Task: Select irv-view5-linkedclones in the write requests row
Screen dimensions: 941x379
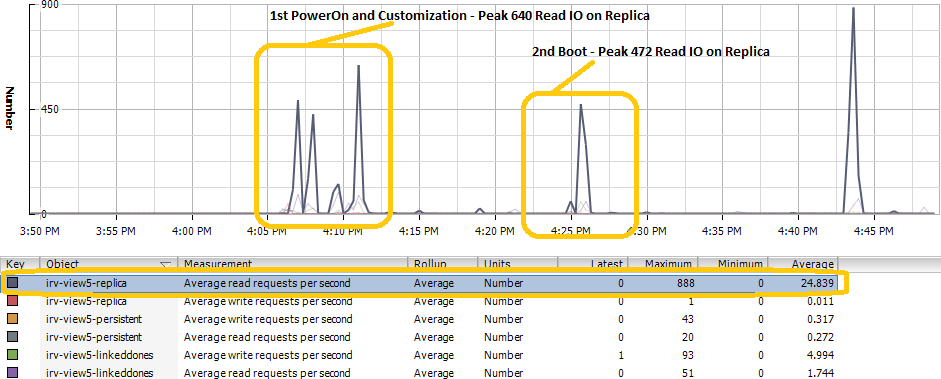Action: tap(99, 355)
